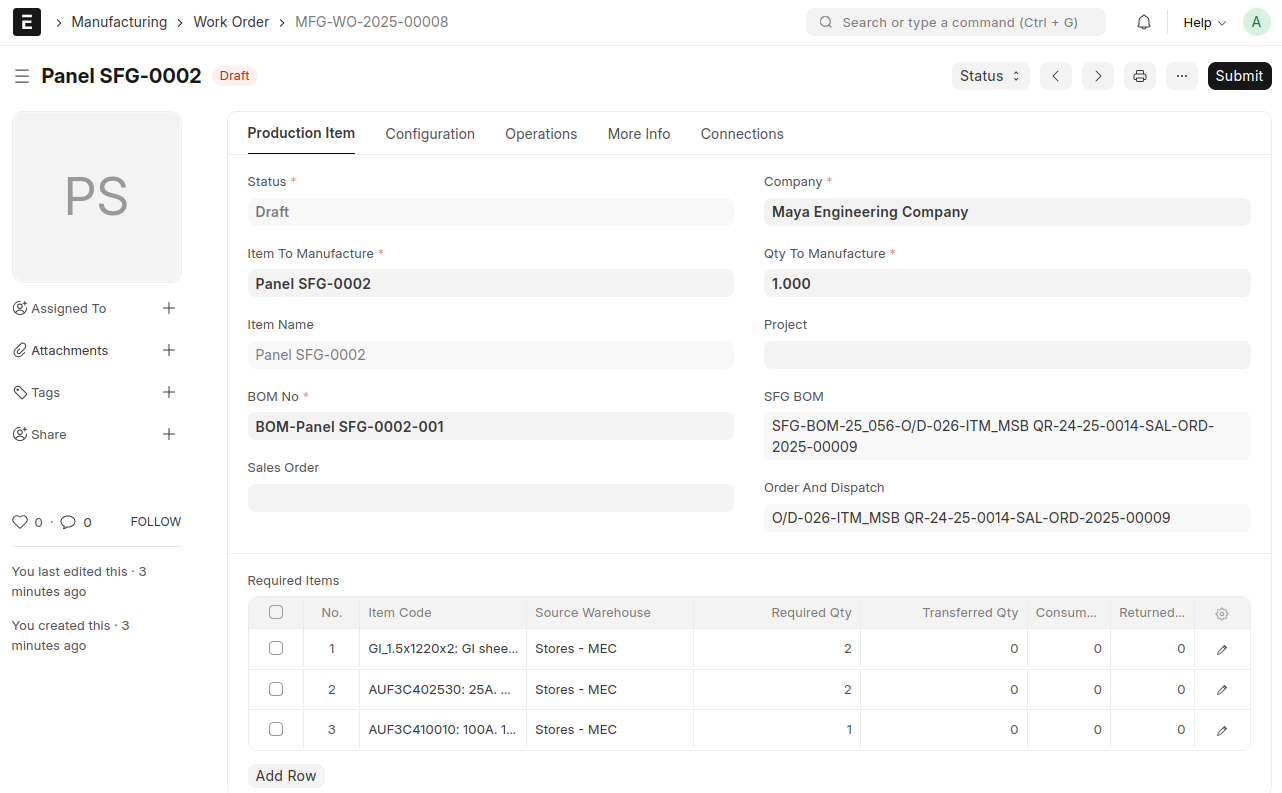Expand the Status dropdown button
This screenshot has height=793, width=1282.
(x=990, y=76)
